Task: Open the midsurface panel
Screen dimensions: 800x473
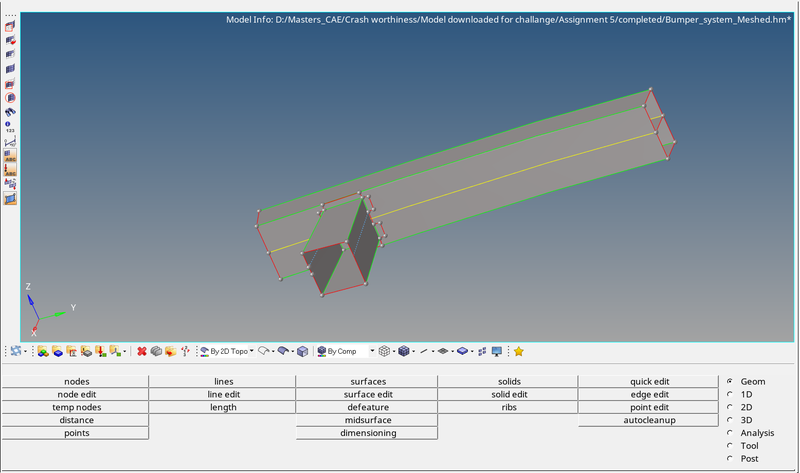Action: tap(367, 420)
